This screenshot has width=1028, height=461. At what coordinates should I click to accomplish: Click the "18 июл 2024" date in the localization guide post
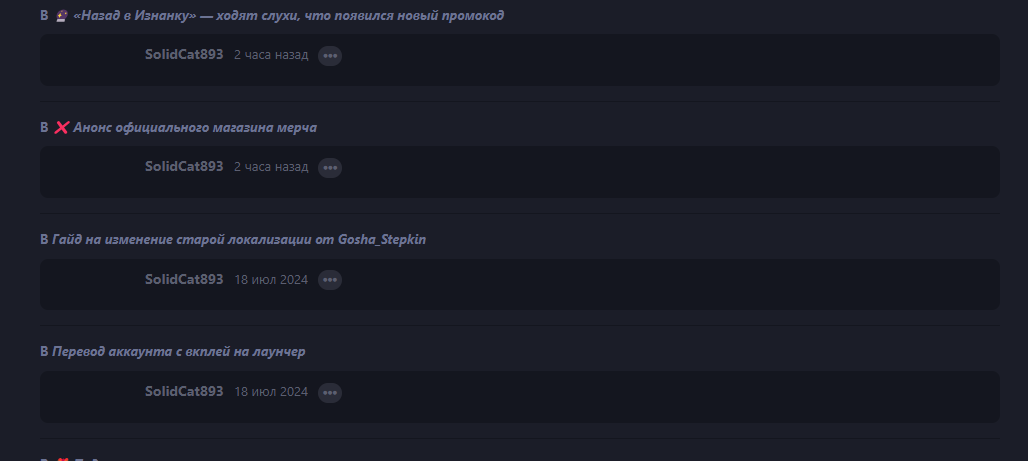click(271, 280)
